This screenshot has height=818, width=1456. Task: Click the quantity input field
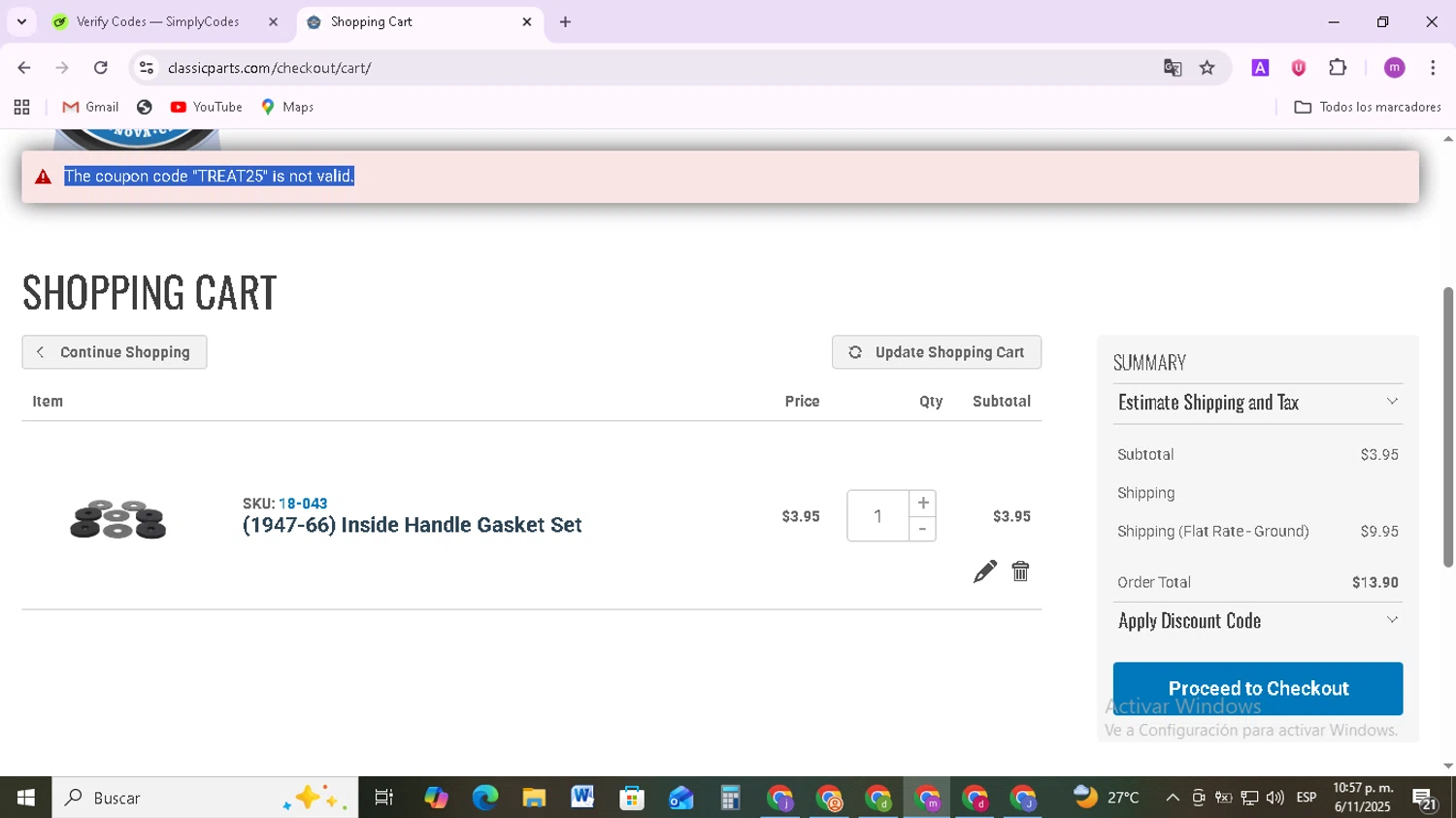click(x=877, y=516)
